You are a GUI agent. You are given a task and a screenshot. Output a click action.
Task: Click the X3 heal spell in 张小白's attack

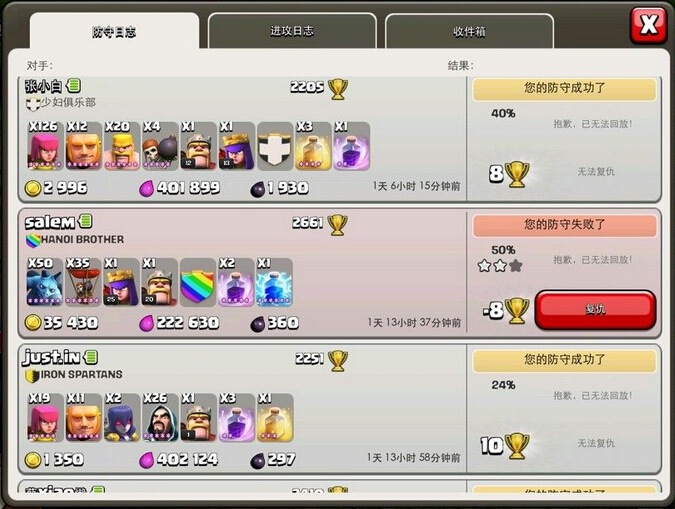click(x=313, y=146)
